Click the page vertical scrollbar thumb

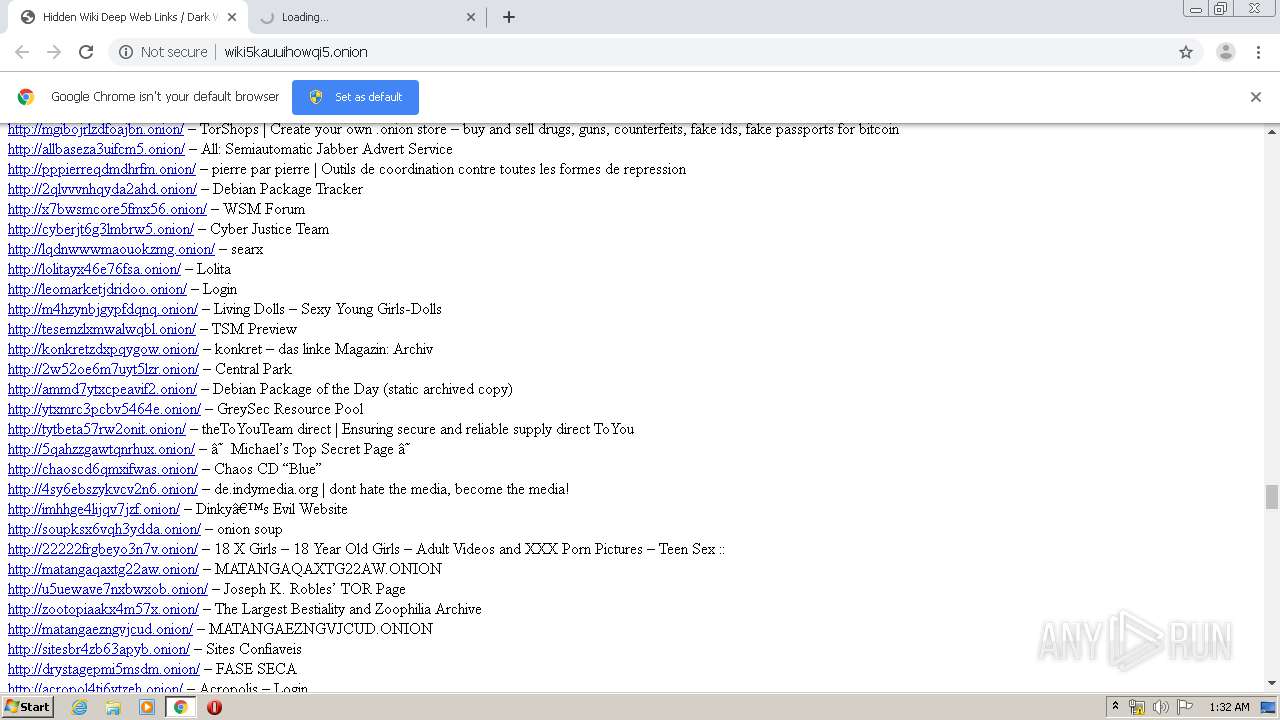[1272, 497]
